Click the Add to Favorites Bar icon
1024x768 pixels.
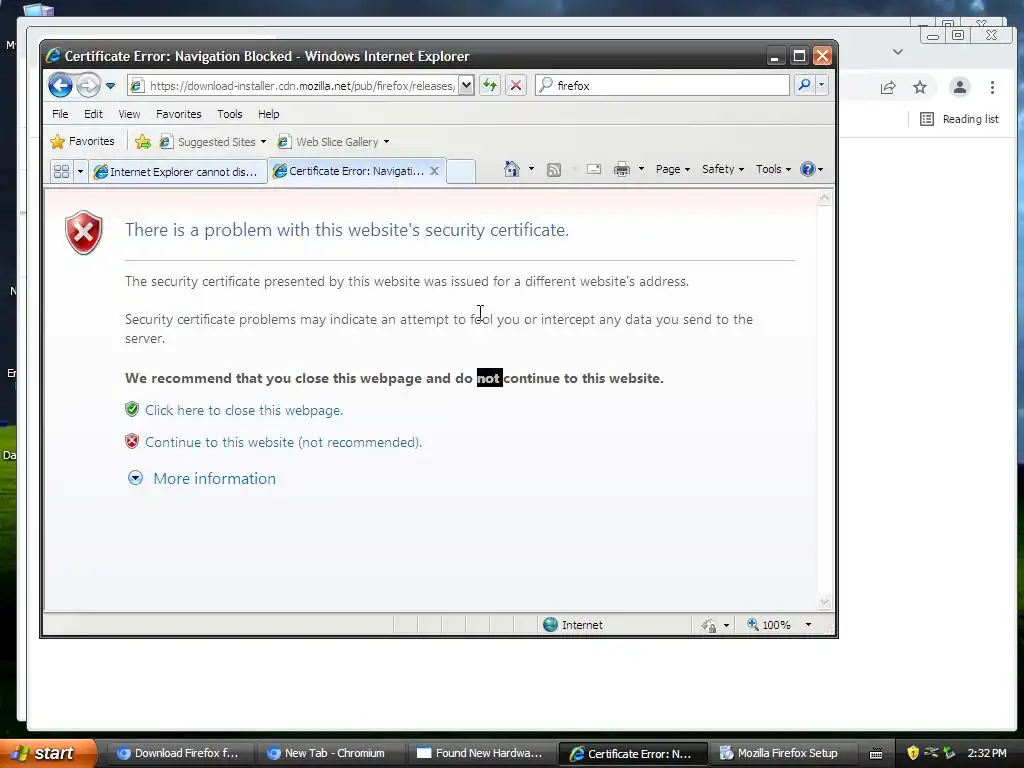pos(142,142)
